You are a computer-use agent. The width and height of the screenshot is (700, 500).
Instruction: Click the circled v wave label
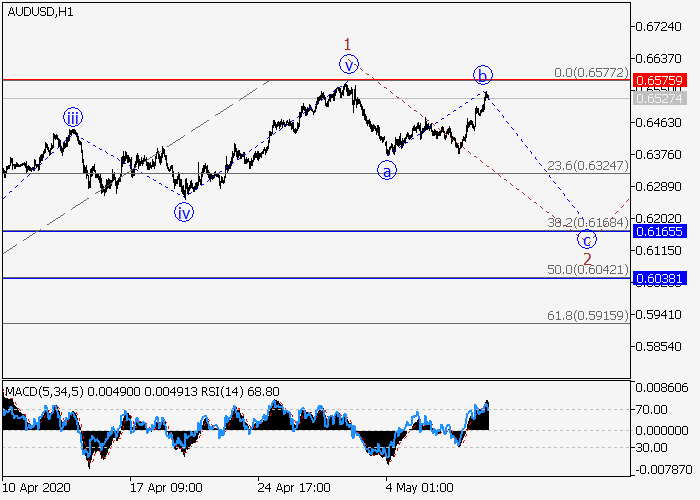point(348,64)
